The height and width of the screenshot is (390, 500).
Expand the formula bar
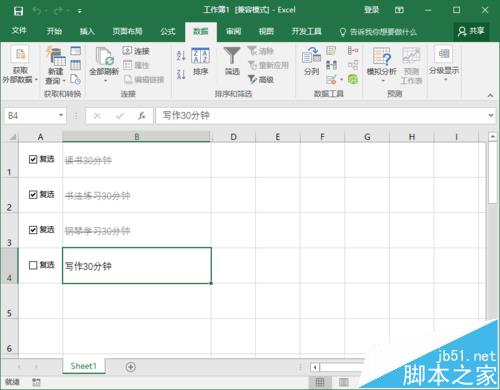point(491,115)
